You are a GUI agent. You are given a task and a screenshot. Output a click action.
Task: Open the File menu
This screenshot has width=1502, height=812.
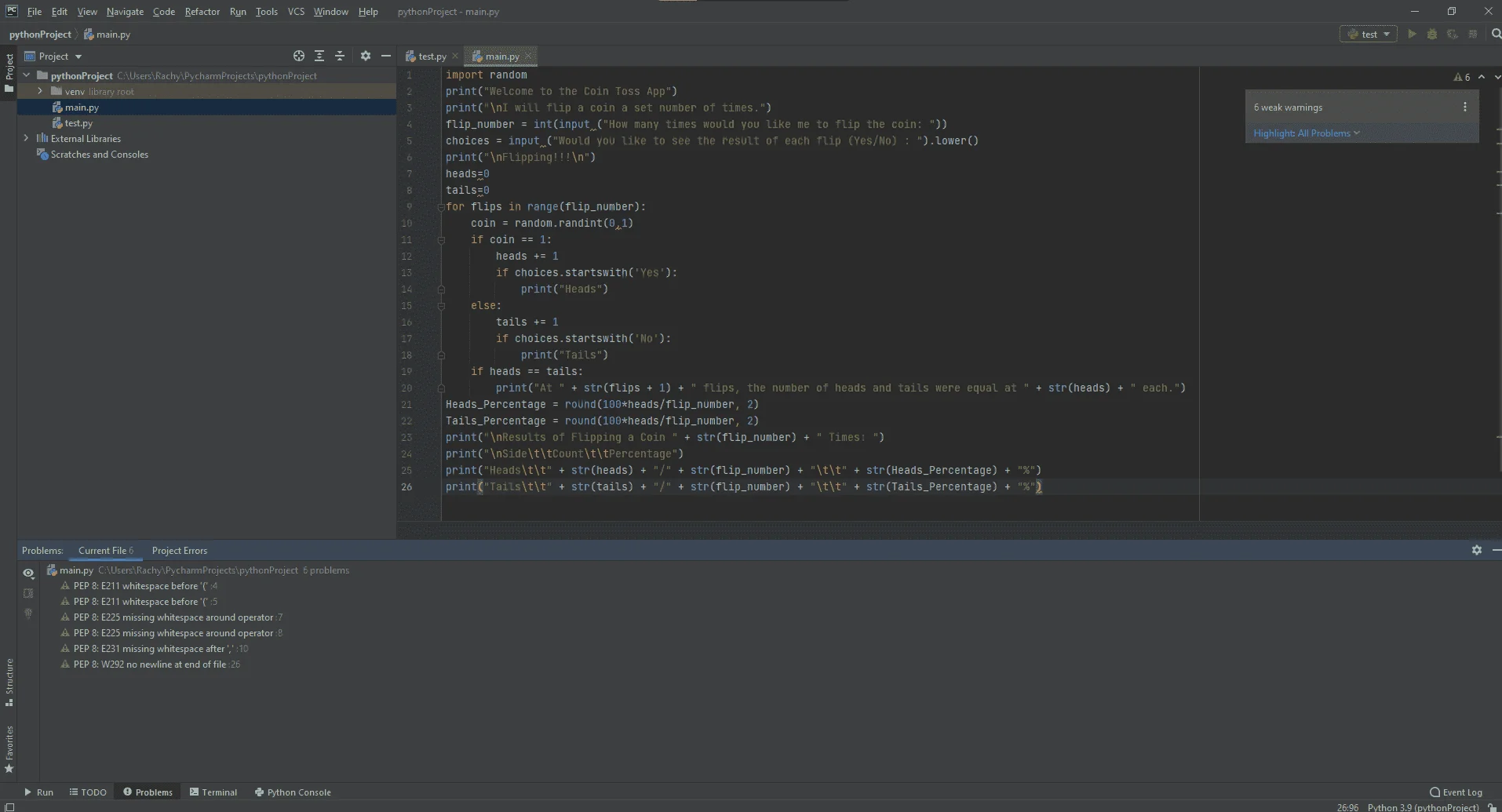pos(34,11)
